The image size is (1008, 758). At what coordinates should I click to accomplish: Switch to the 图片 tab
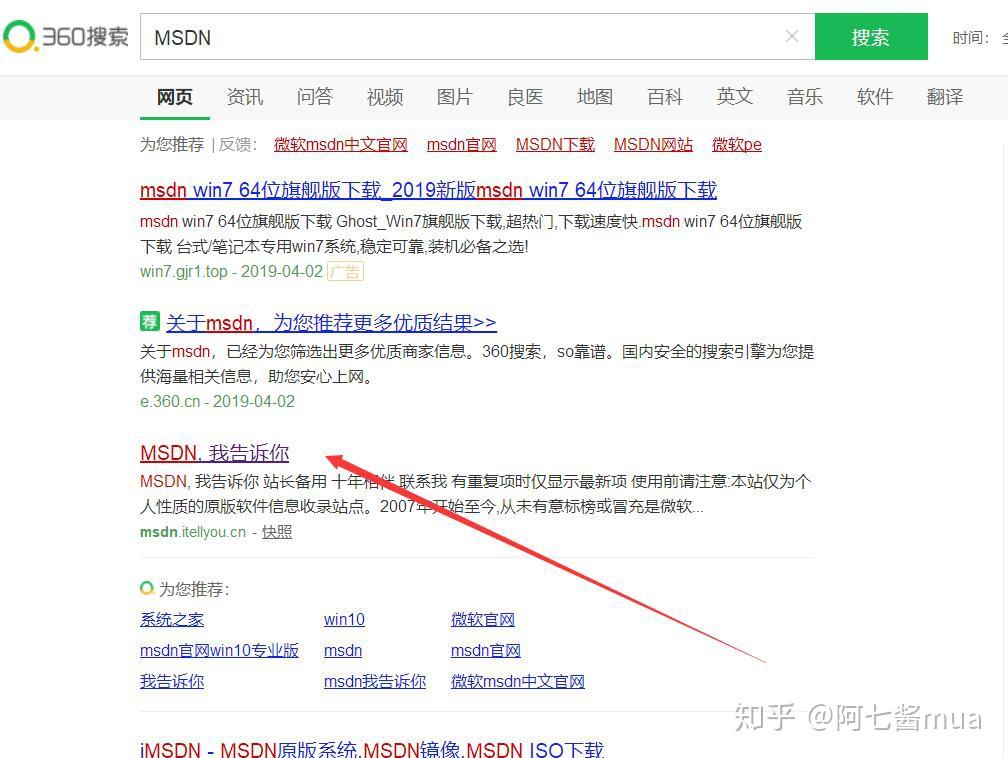click(x=454, y=96)
